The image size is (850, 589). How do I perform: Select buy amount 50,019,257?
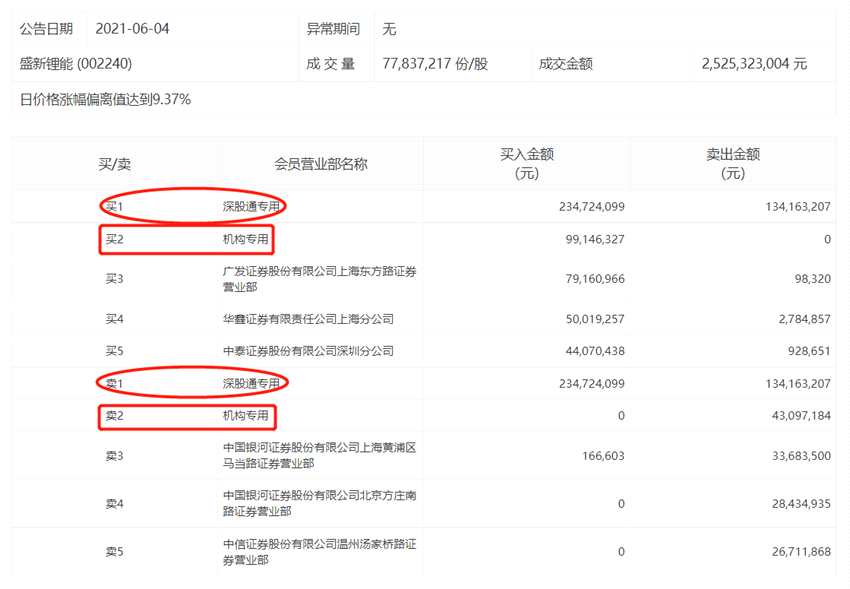tap(595, 319)
